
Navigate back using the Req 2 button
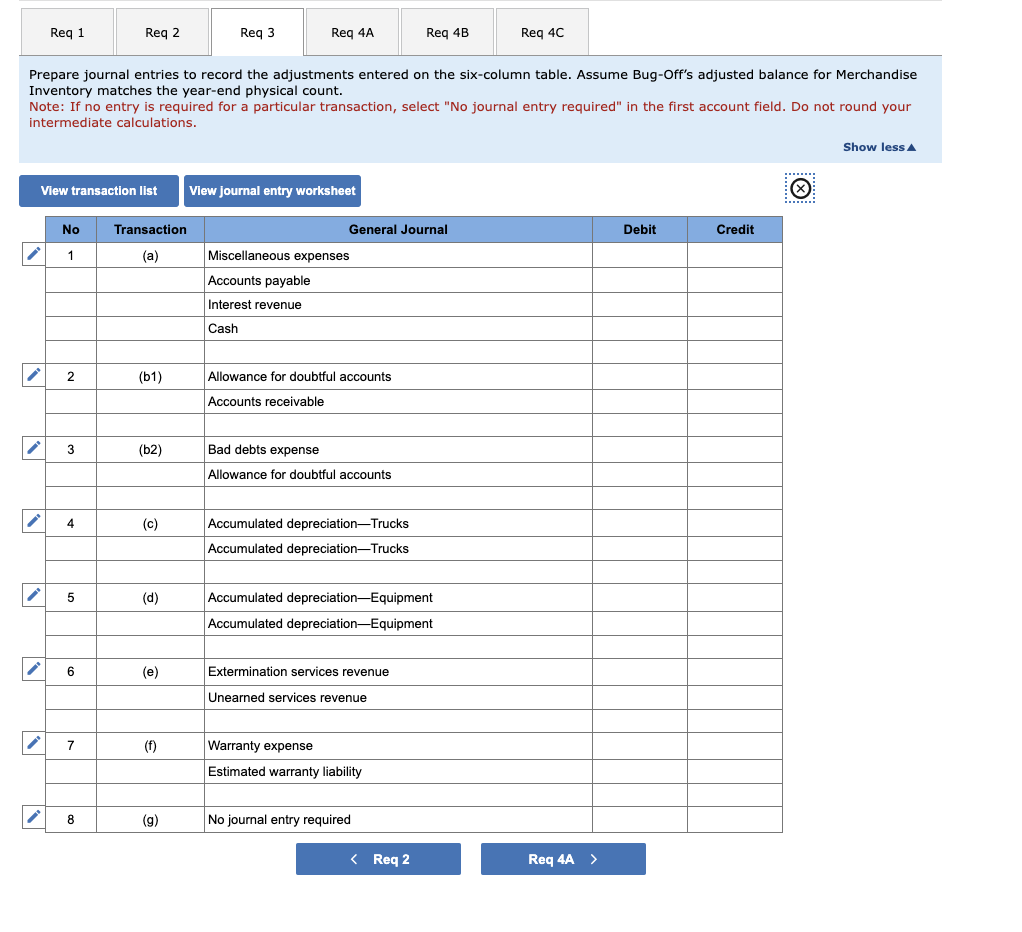(378, 858)
